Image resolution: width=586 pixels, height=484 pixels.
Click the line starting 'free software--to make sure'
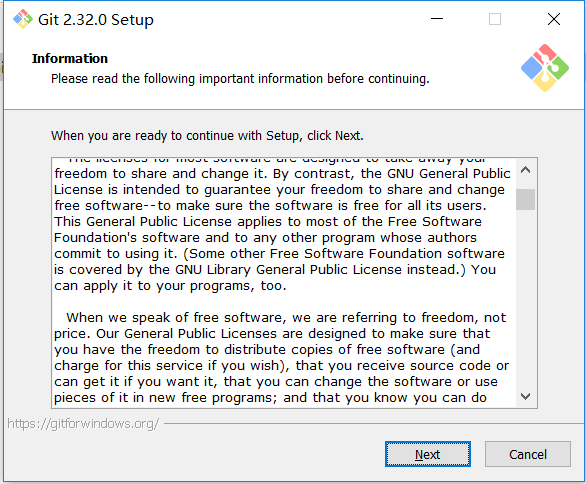270,206
